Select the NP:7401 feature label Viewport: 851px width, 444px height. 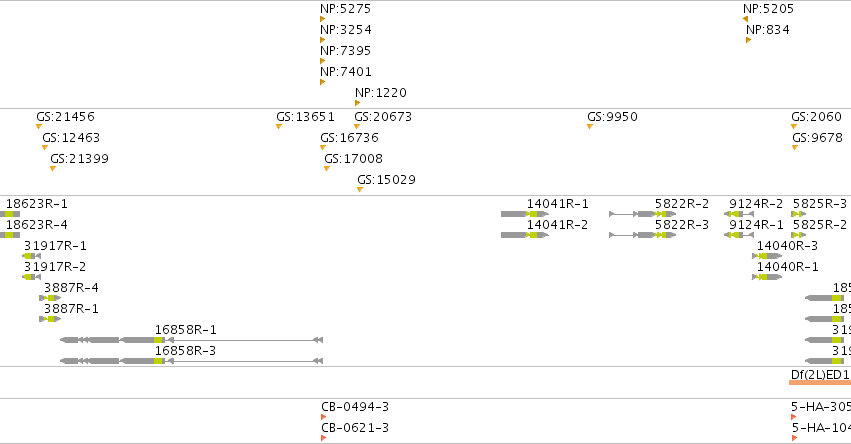345,72
